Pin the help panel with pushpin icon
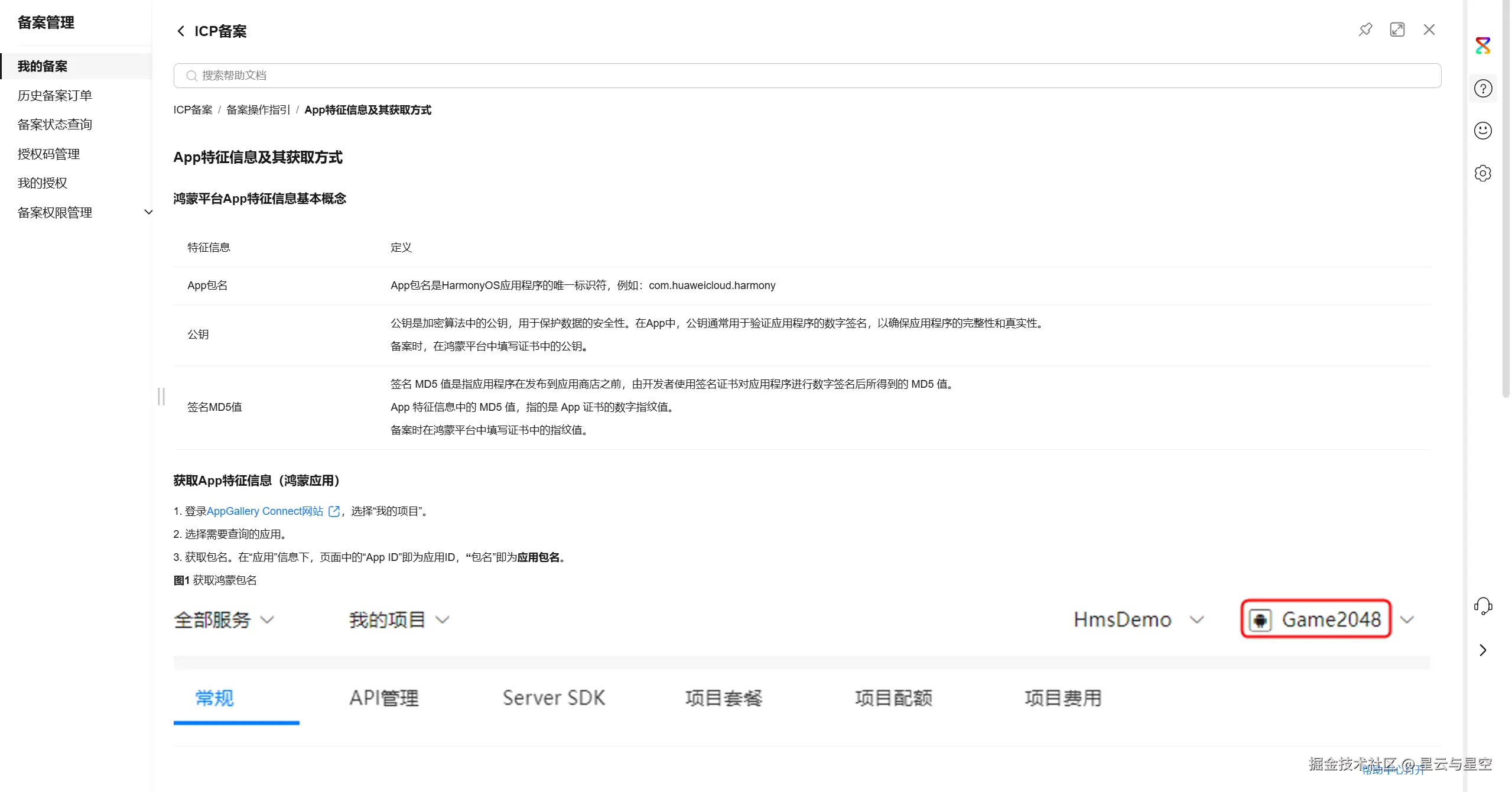Viewport: 1512px width, 792px height. (x=1365, y=30)
